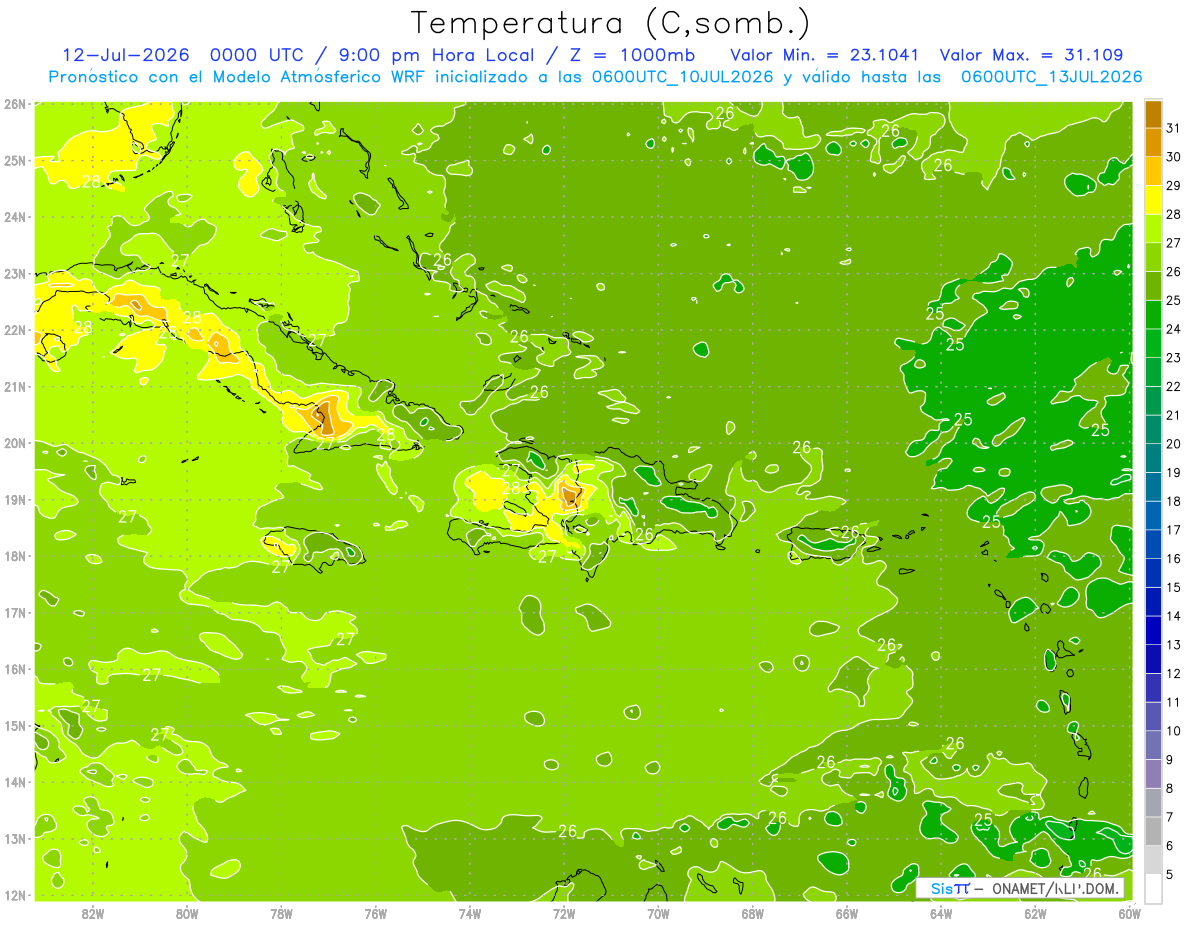Screen dimensions: 1200x927
Task: Click the date text "12-Jul-2026"
Action: 125,55
